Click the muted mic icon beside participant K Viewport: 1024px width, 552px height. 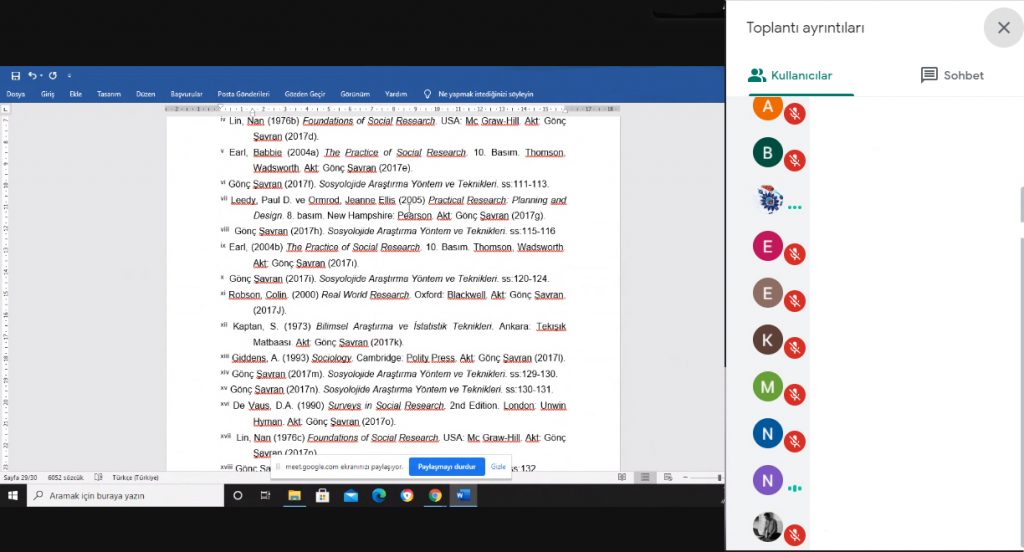click(795, 347)
